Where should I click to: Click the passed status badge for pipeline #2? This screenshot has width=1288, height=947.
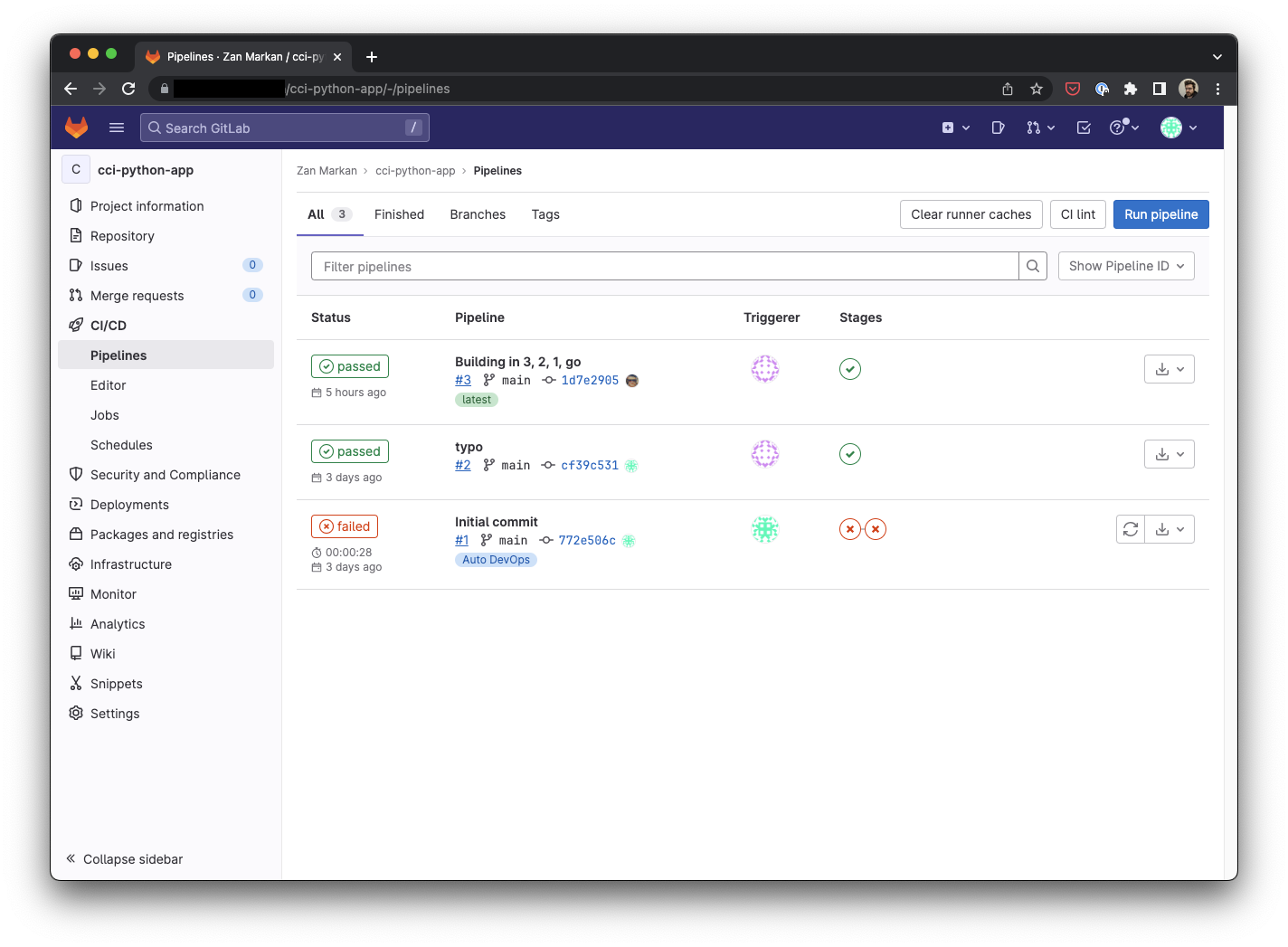pos(350,451)
